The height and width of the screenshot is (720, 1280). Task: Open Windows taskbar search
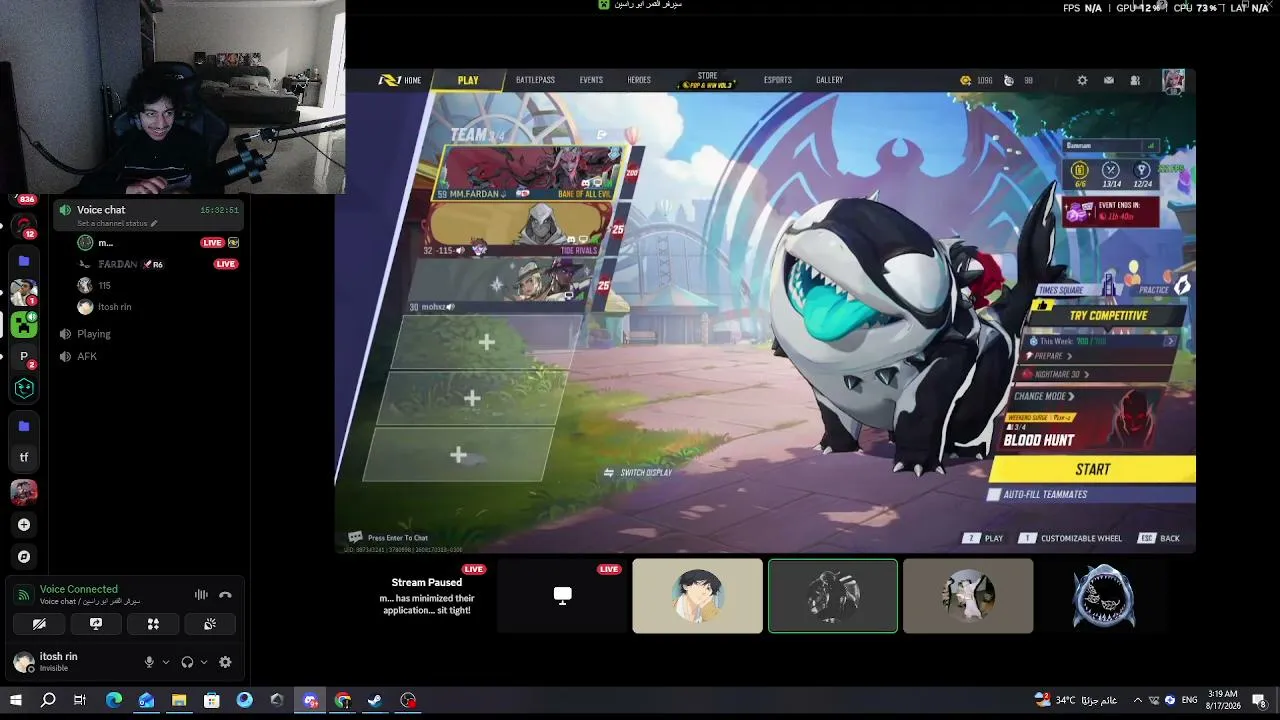tap(48, 700)
